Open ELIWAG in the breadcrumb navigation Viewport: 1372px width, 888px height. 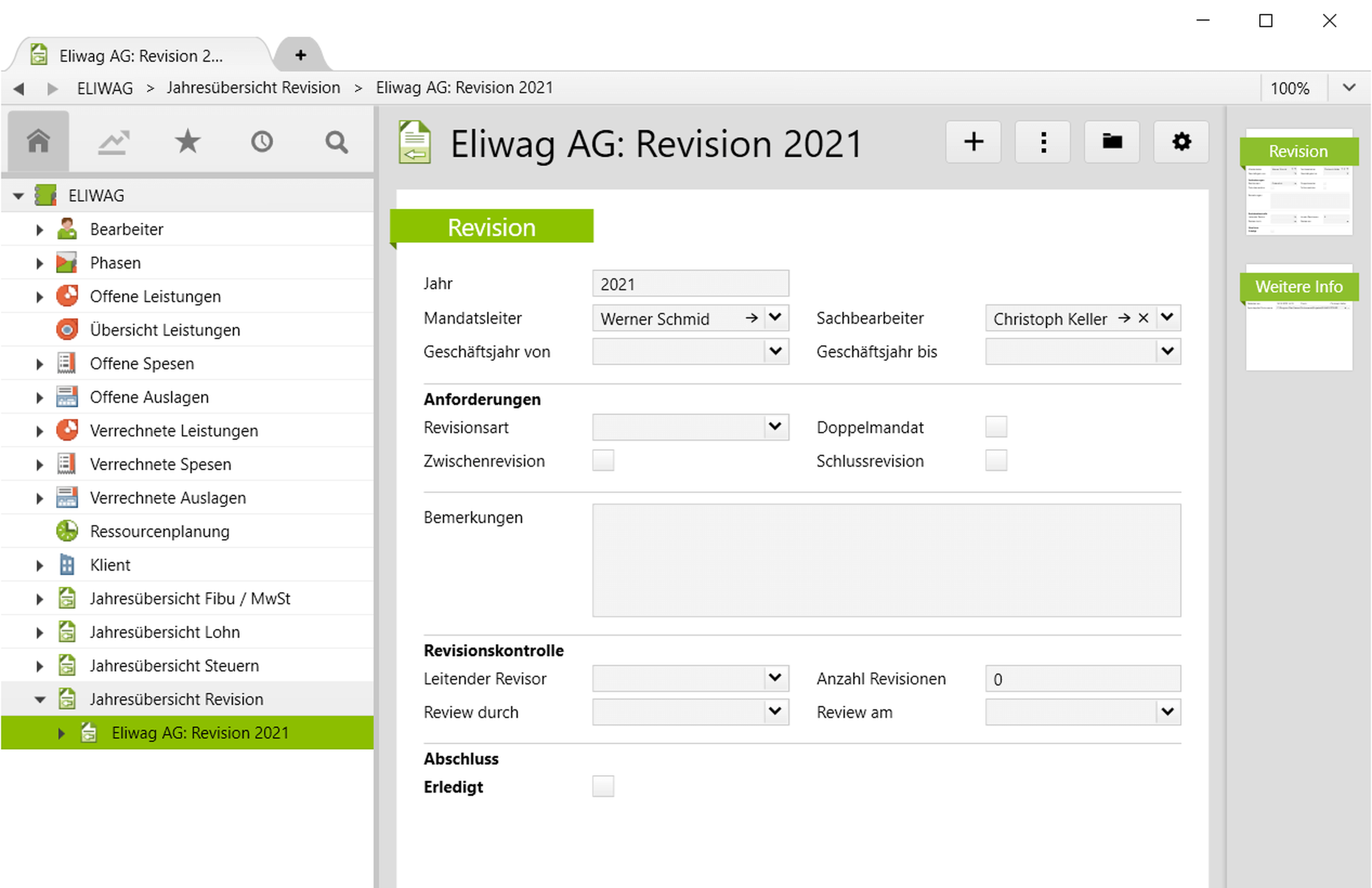(104, 88)
